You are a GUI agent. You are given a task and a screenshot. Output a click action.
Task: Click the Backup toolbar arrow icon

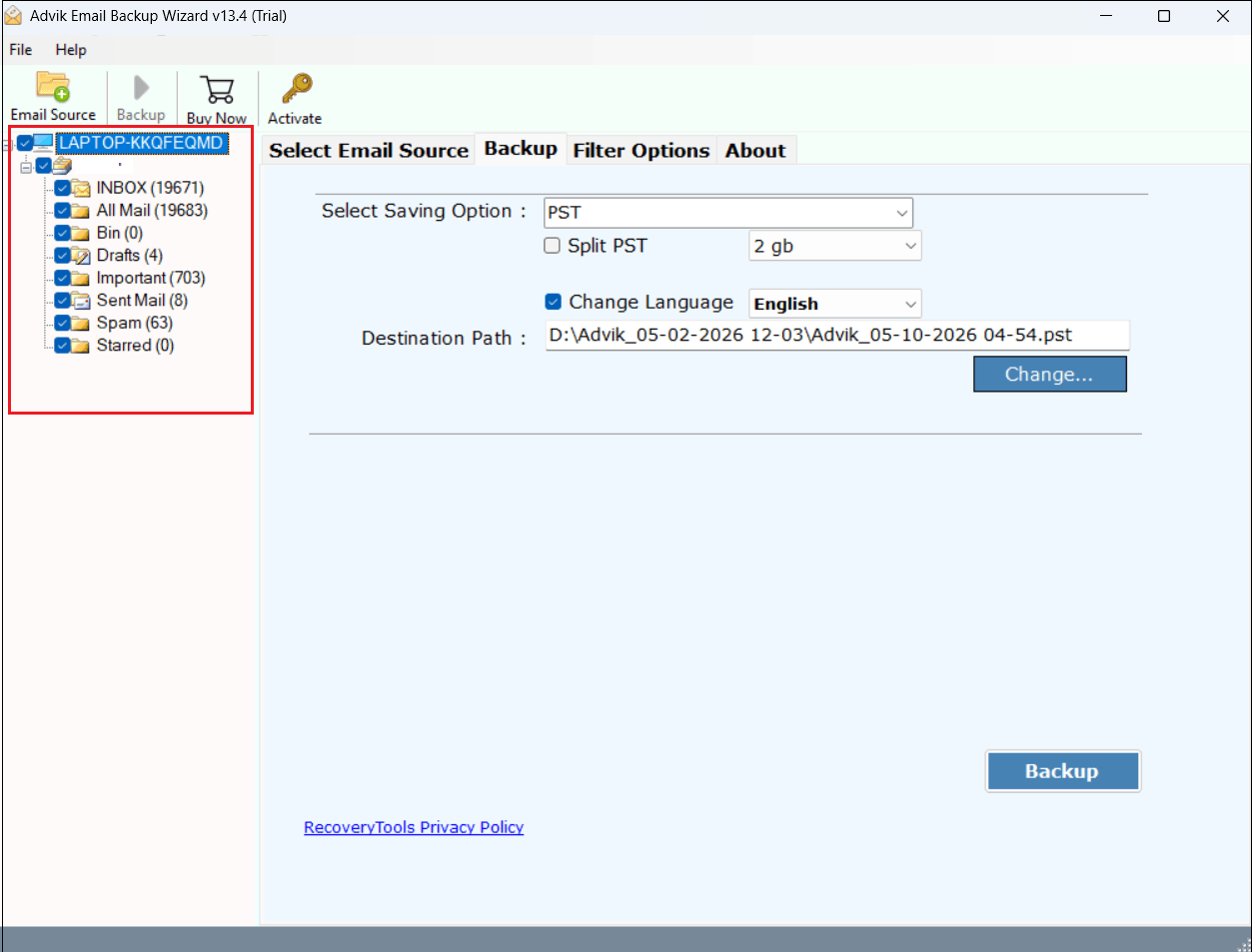click(141, 88)
